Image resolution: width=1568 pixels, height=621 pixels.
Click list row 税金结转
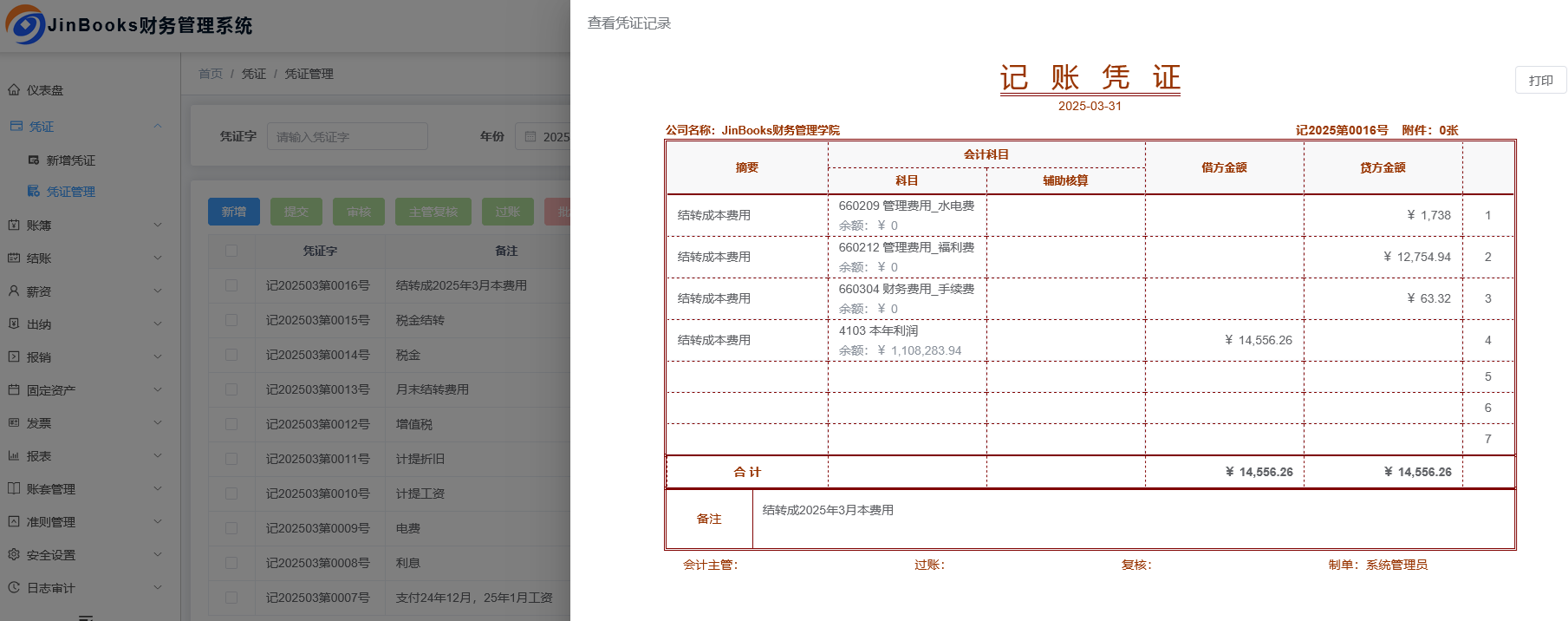tap(420, 320)
